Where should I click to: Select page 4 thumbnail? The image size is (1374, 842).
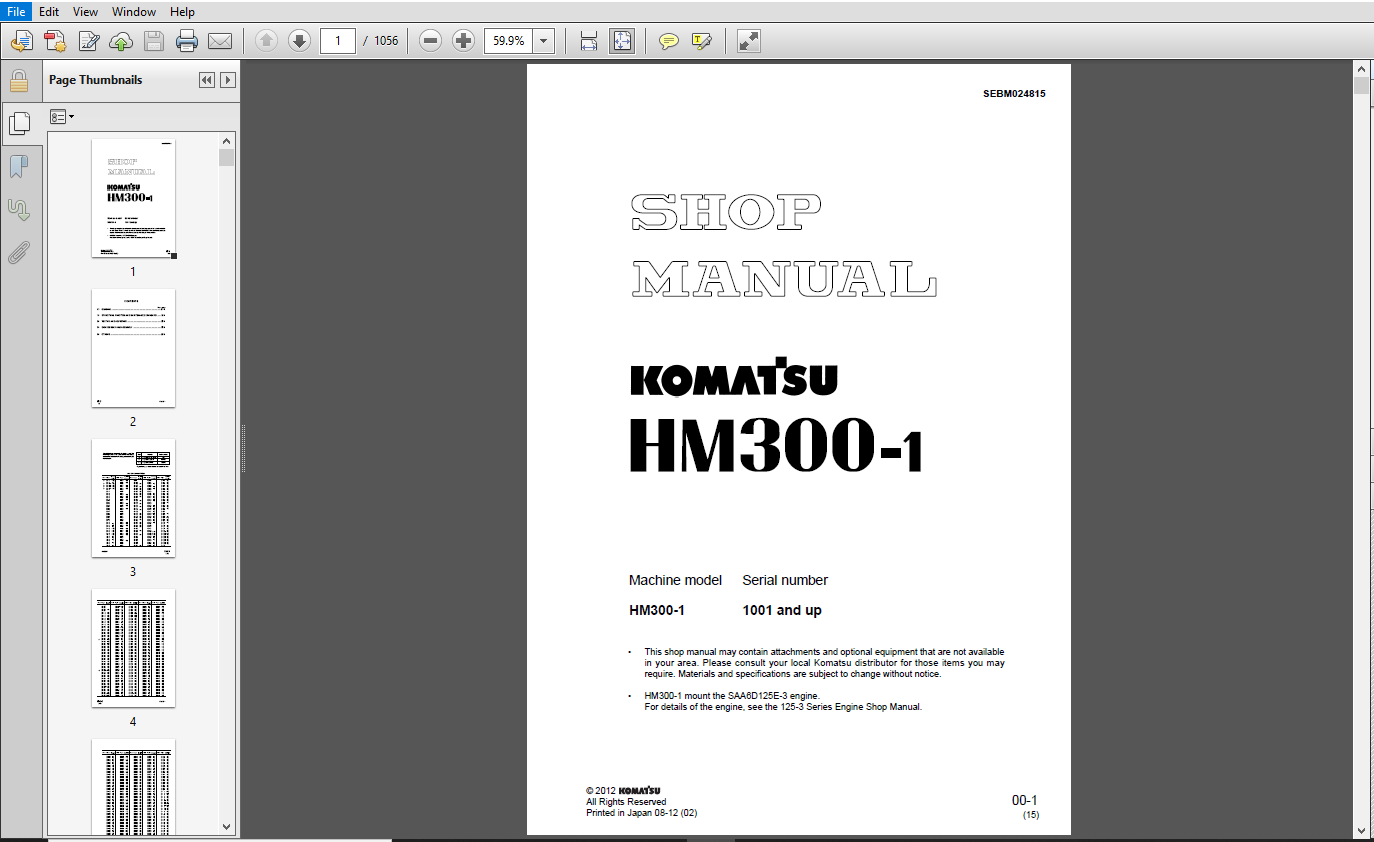(x=133, y=648)
